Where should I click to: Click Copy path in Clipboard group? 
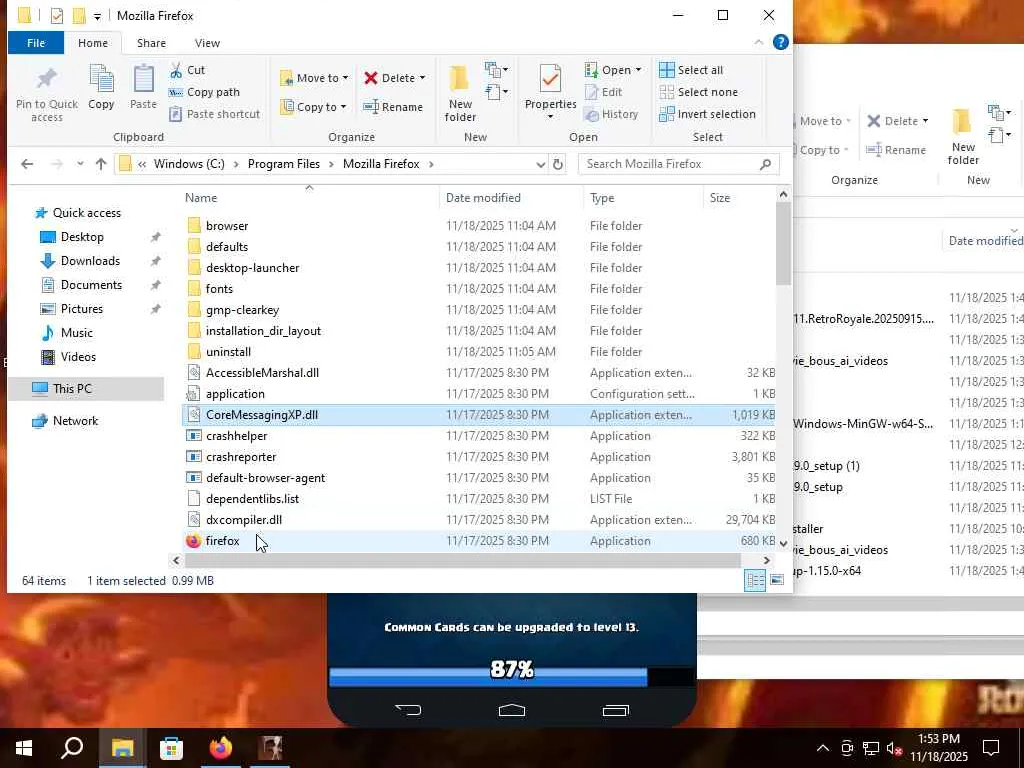pos(204,92)
